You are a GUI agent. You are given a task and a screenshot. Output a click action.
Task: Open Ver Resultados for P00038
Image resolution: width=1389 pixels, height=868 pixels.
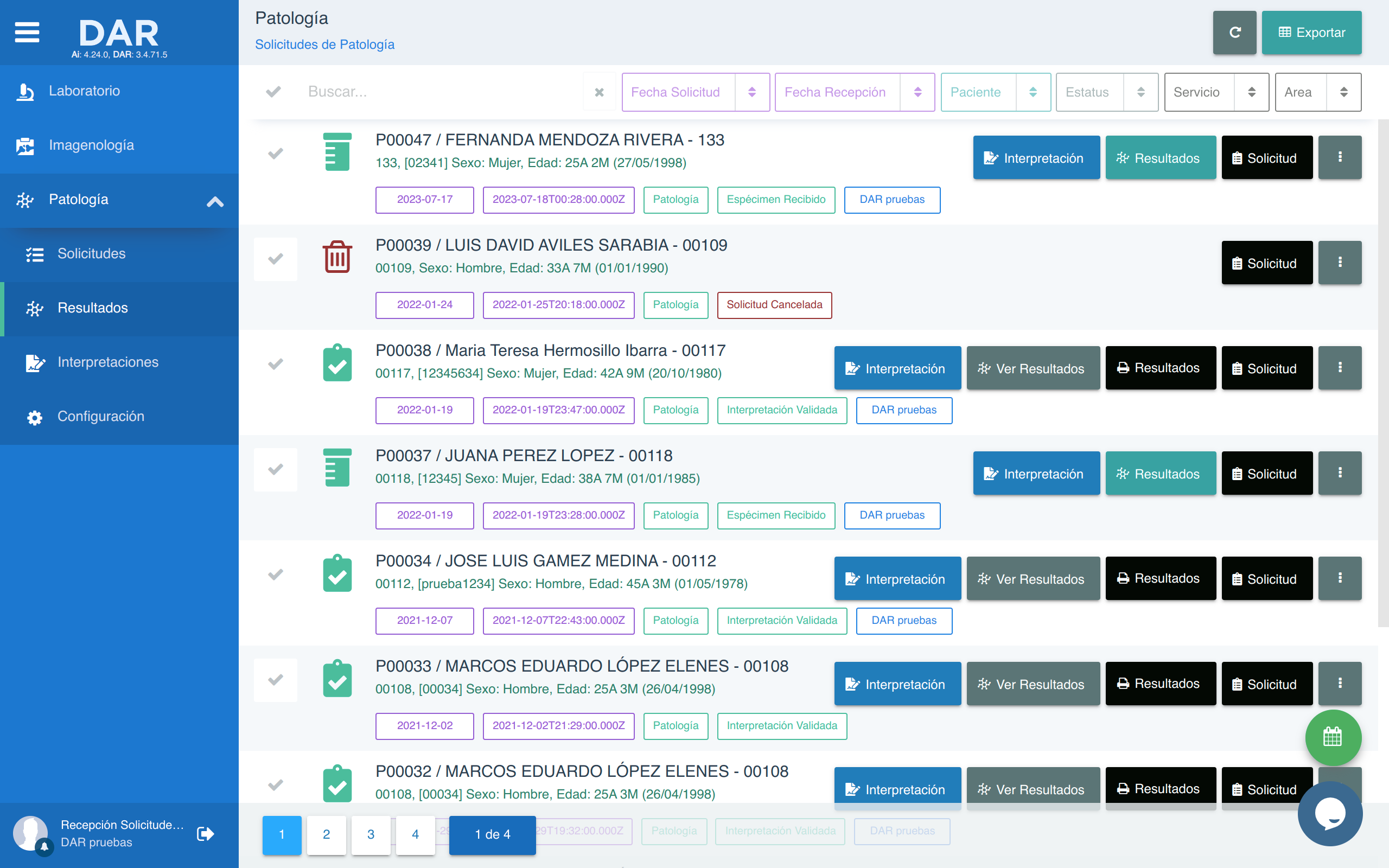(x=1033, y=368)
